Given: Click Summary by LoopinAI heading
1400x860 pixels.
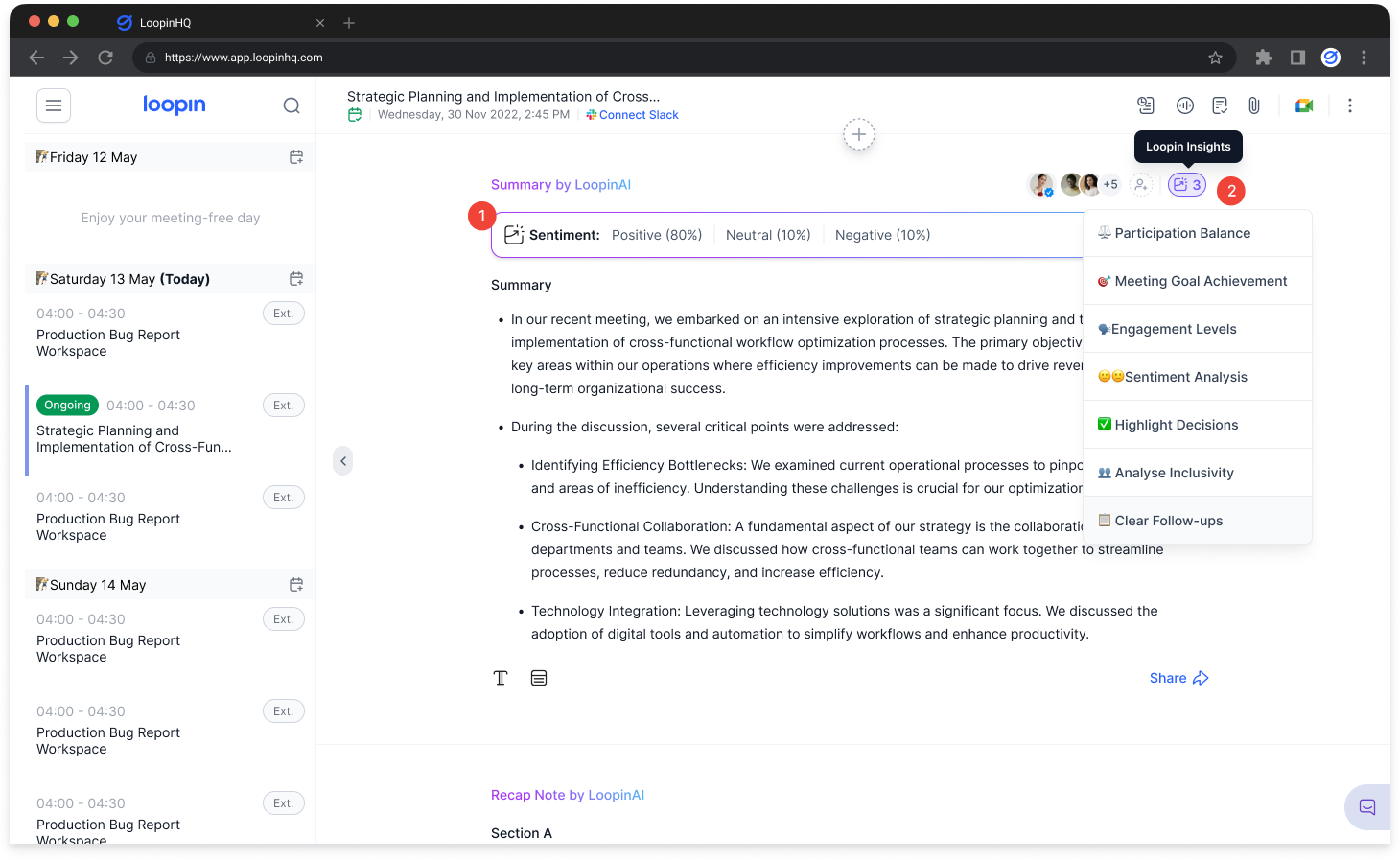Looking at the screenshot, I should [x=561, y=185].
